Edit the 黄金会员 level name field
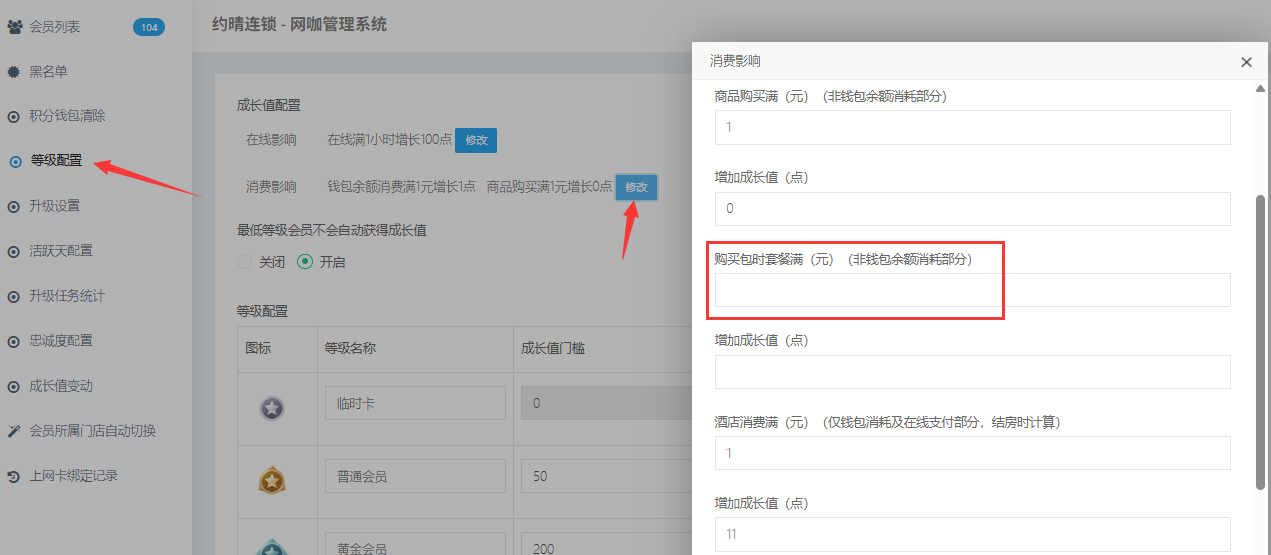Viewport: 1271px width, 555px height. tap(415, 544)
